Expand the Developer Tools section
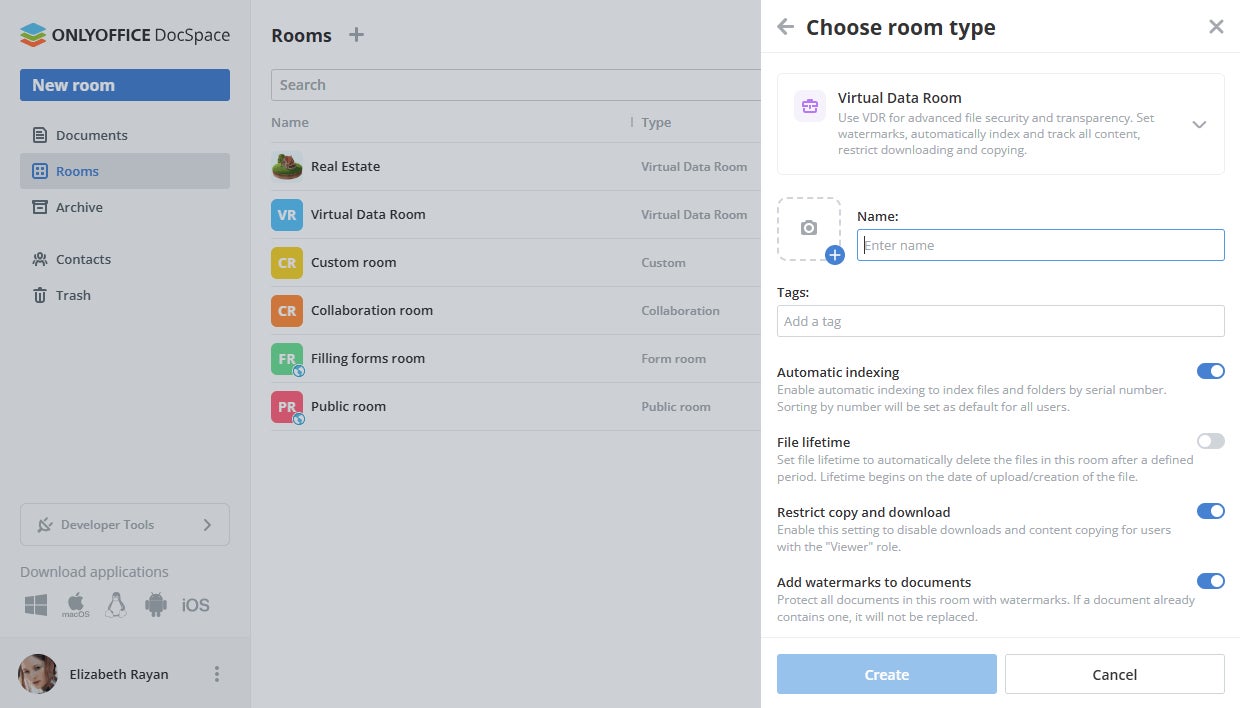Viewport: 1240px width, 708px height. (x=125, y=525)
